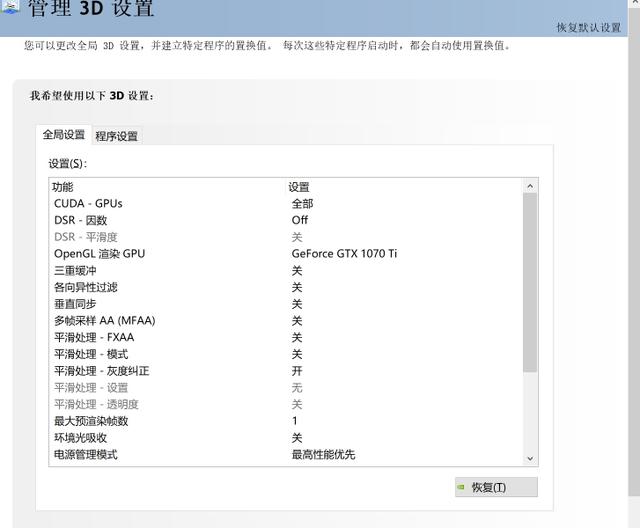The height and width of the screenshot is (528, 640).
Task: Click the 开 value for 灰度纠正
Action: (297, 371)
